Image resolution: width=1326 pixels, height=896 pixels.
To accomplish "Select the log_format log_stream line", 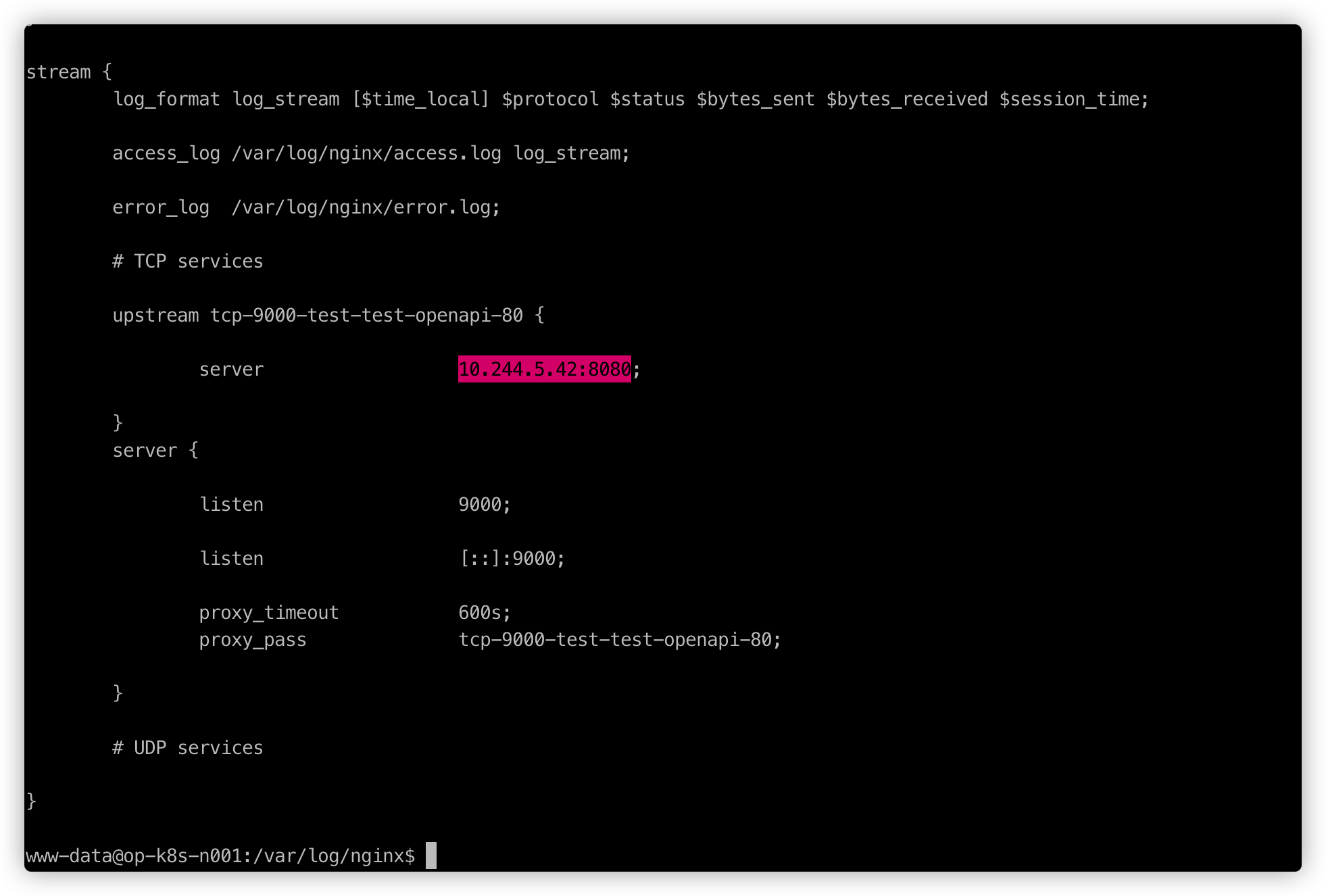I will 631,99.
